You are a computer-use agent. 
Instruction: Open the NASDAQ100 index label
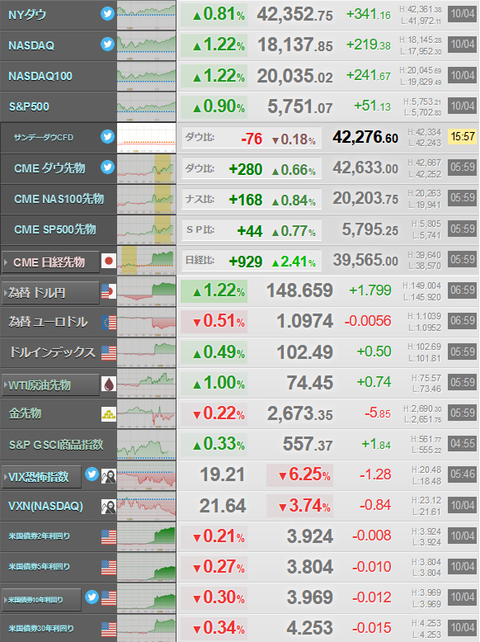pos(40,76)
